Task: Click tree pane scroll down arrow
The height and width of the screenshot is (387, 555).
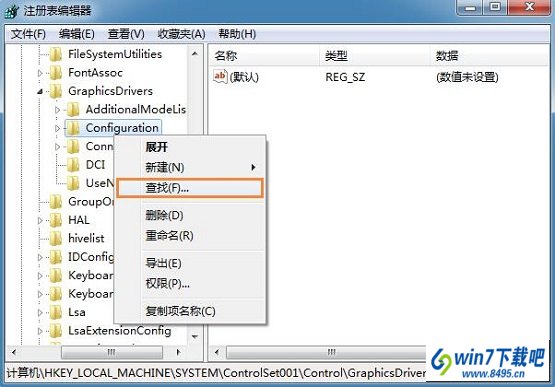Action: 195,336
